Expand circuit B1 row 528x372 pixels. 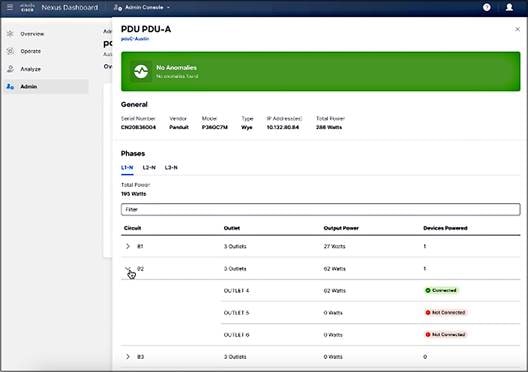128,246
